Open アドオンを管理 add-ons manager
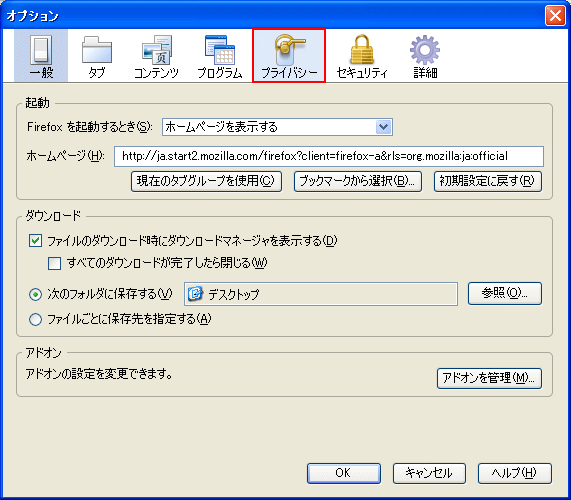 click(489, 378)
